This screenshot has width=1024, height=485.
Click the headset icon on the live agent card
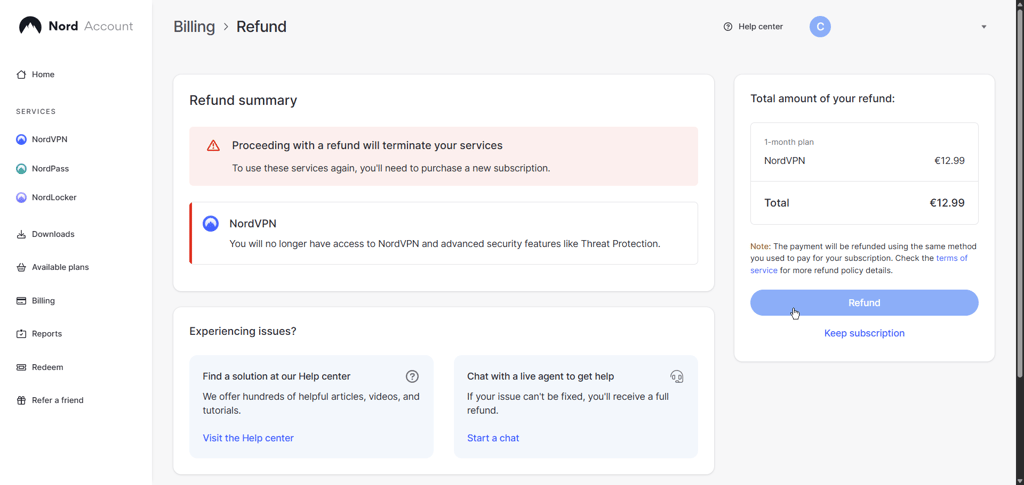(677, 376)
